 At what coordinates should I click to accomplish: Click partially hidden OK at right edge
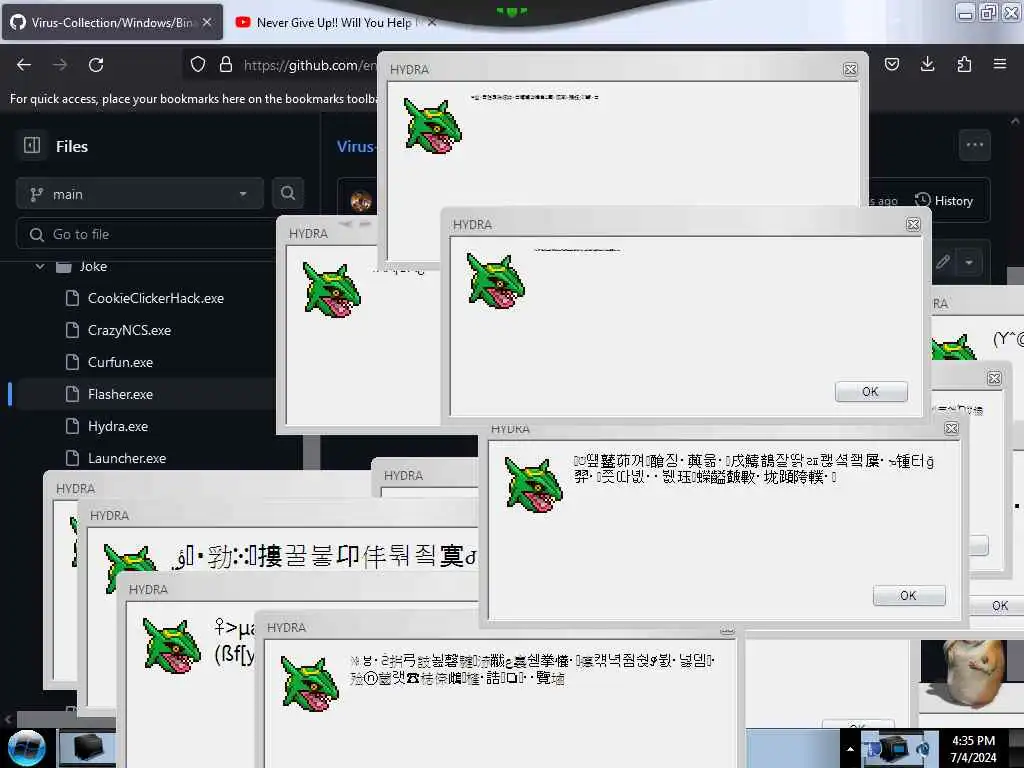coord(999,605)
